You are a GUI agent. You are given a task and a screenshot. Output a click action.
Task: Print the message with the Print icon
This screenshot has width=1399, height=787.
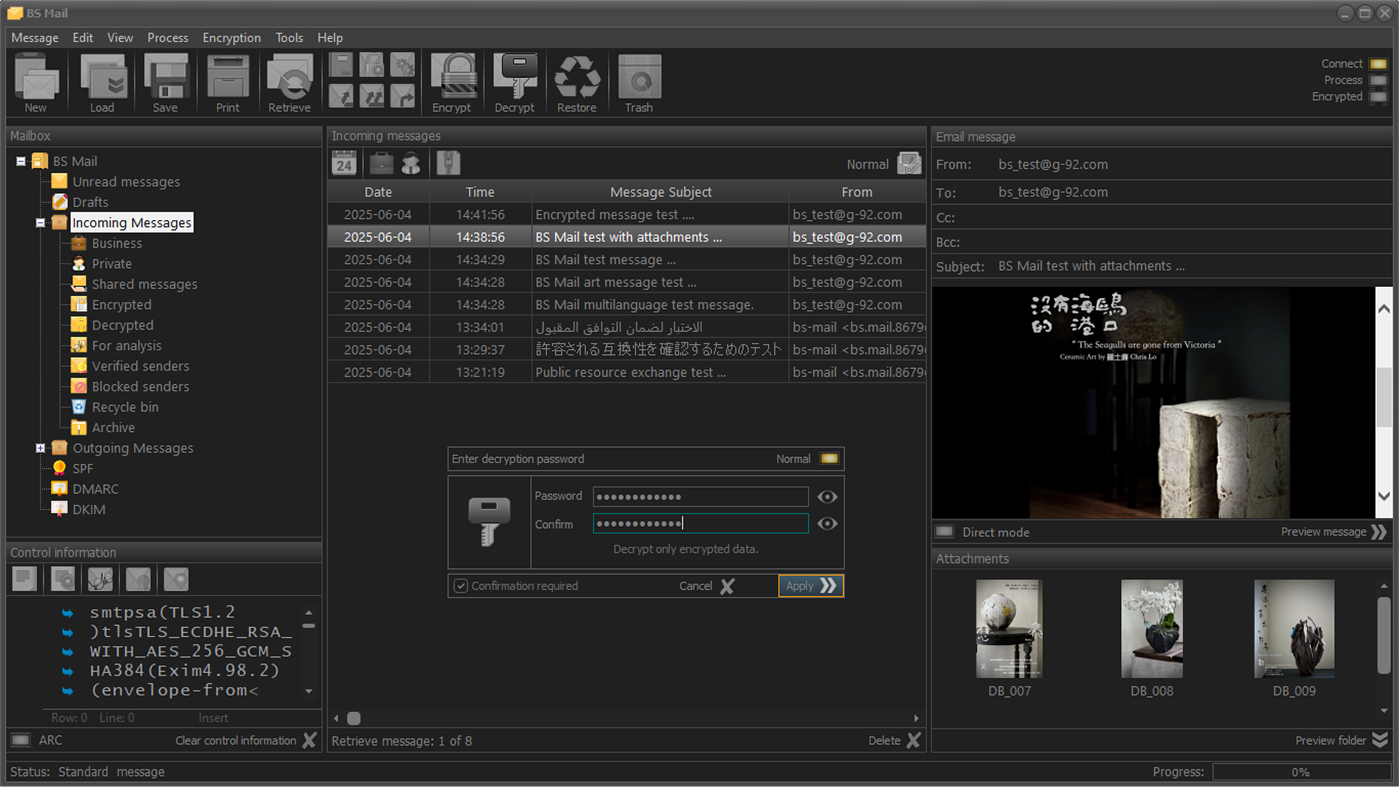tap(228, 83)
